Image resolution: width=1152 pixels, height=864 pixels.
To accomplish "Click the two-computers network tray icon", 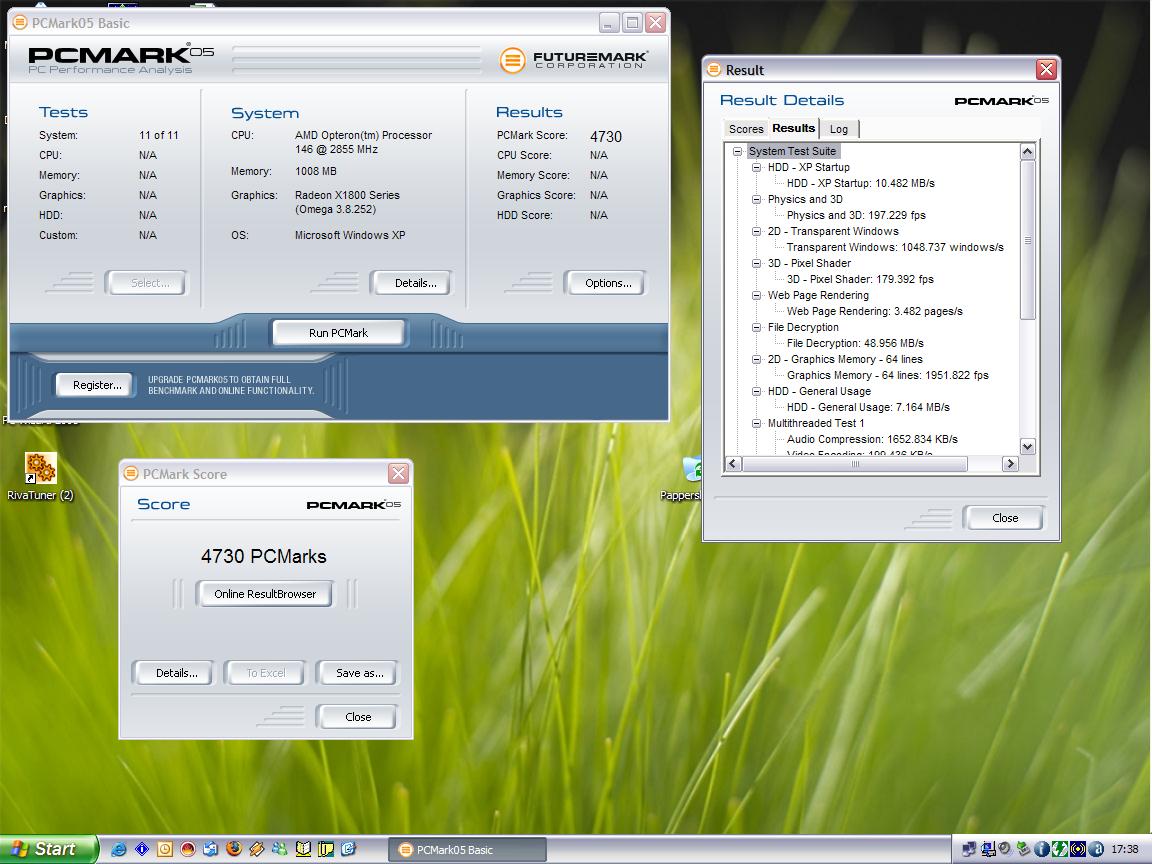I will point(969,849).
